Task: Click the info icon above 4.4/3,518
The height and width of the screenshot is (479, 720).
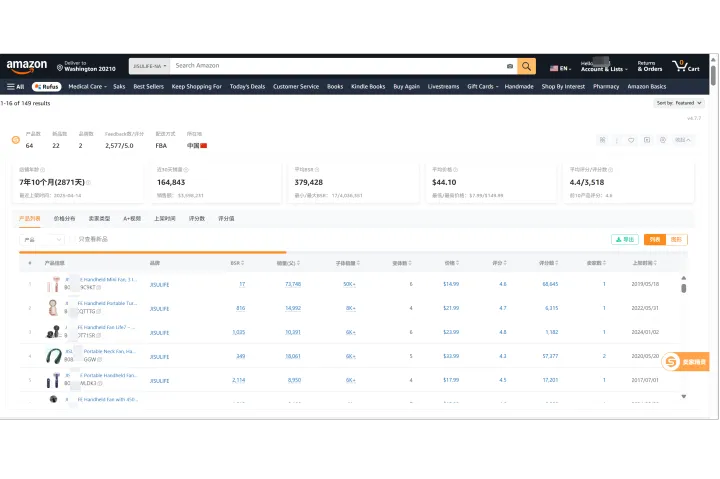Action: point(610,170)
